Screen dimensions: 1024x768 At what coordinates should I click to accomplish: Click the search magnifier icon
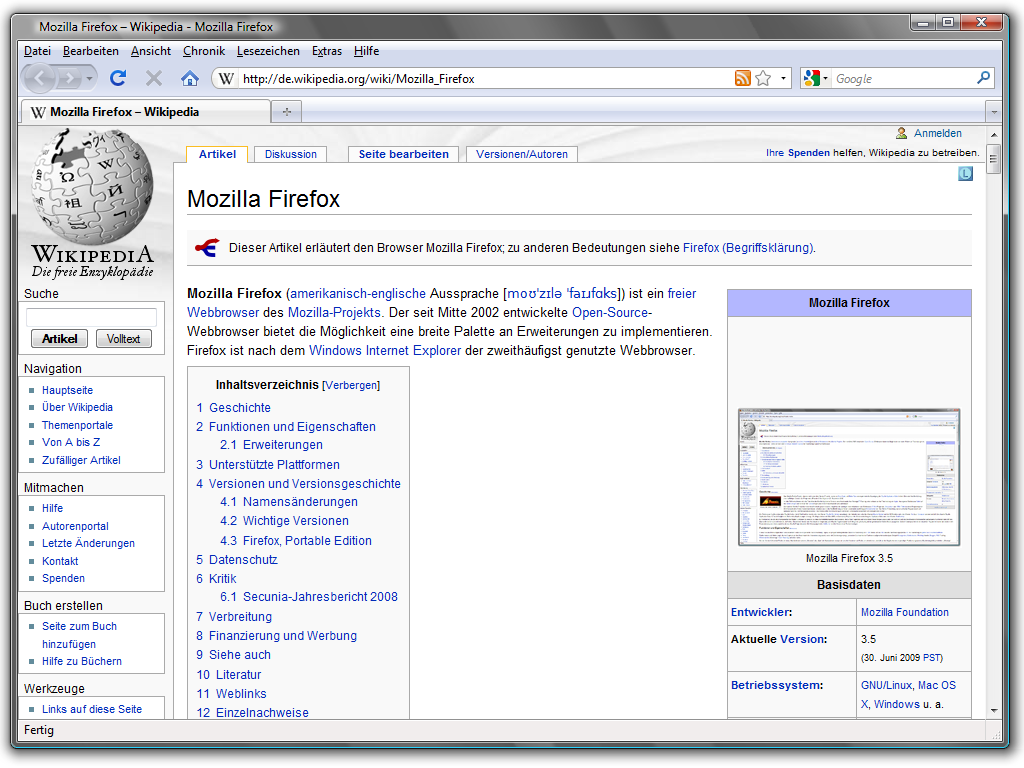[x=984, y=78]
